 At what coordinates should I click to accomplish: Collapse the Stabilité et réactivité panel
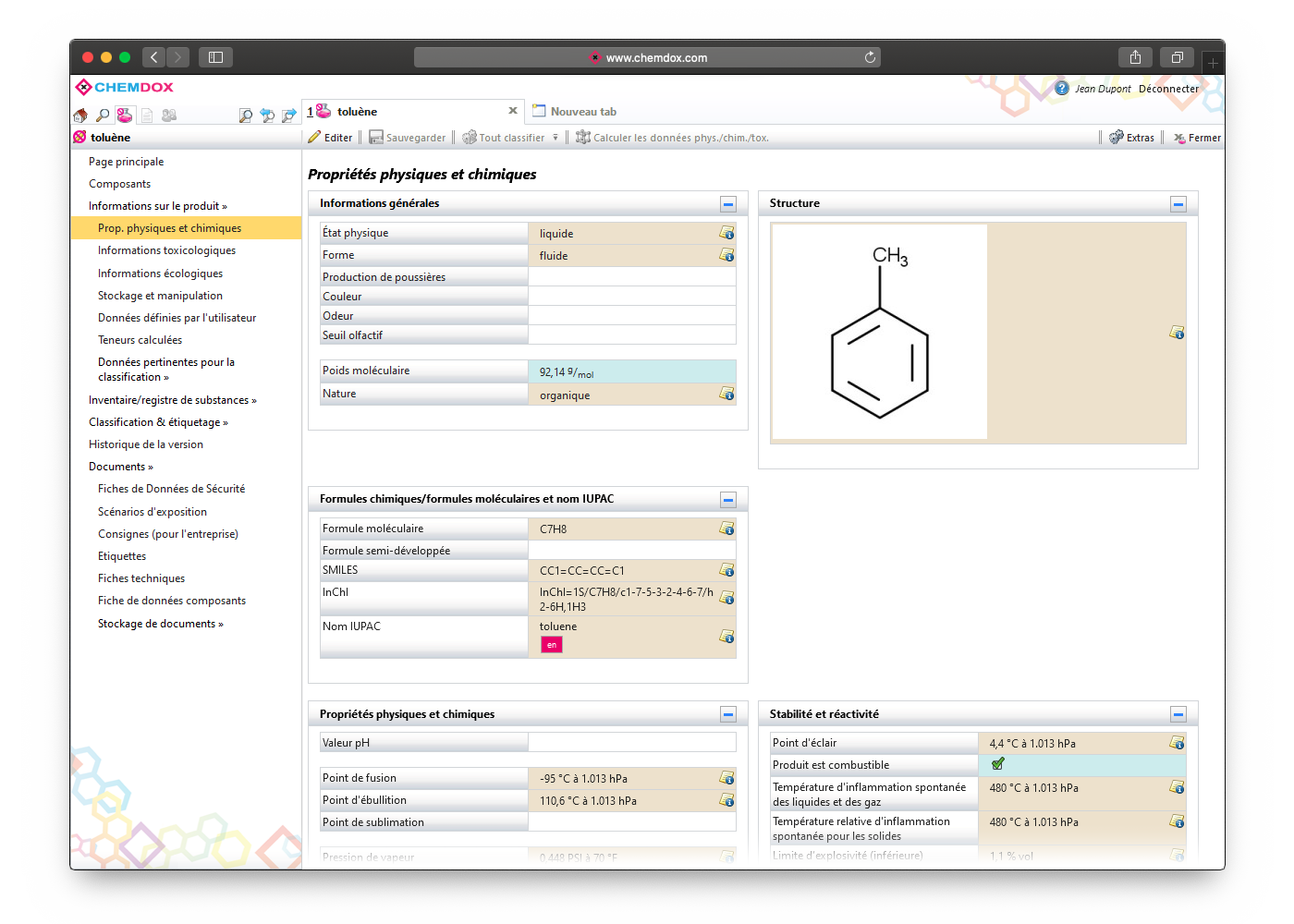(1178, 714)
